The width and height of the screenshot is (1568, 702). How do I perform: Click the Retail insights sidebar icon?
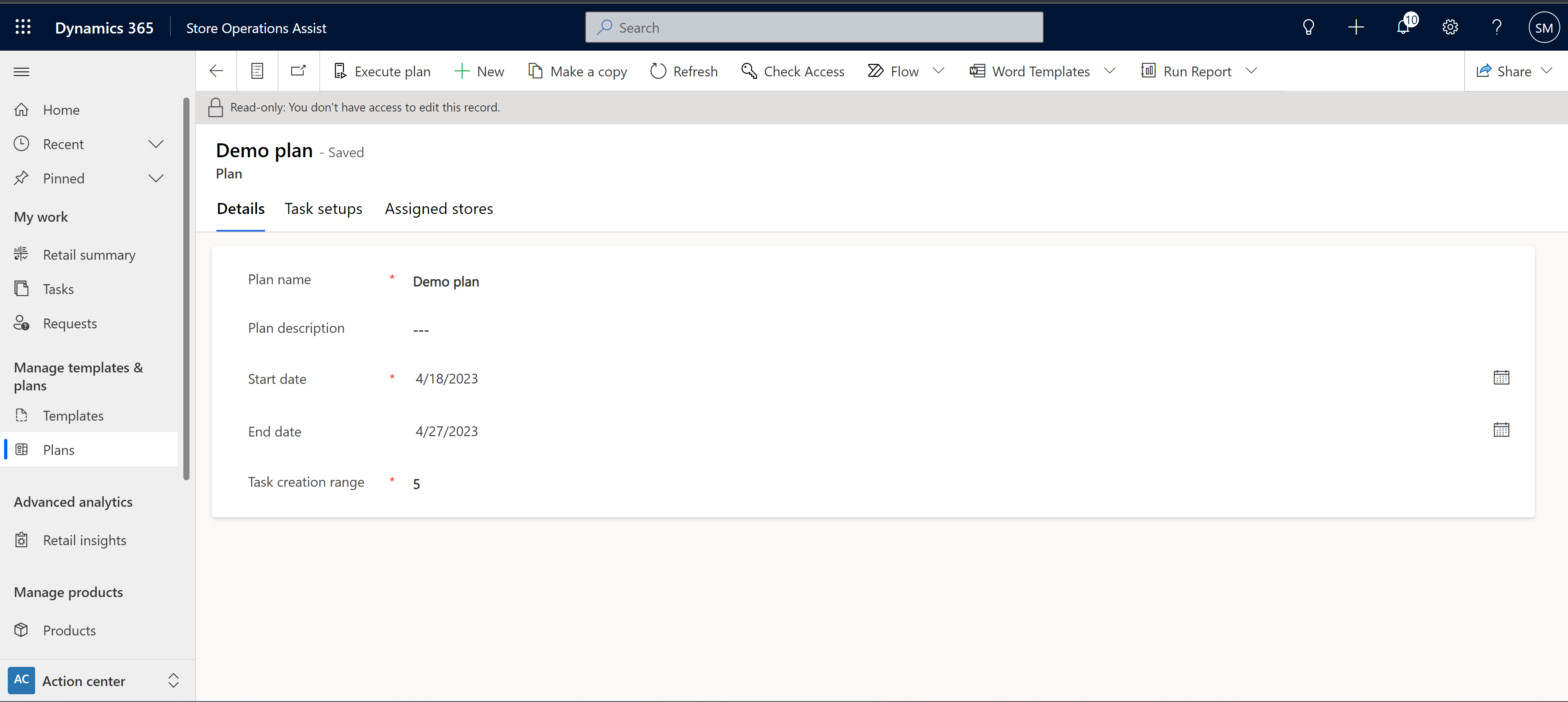coord(22,540)
